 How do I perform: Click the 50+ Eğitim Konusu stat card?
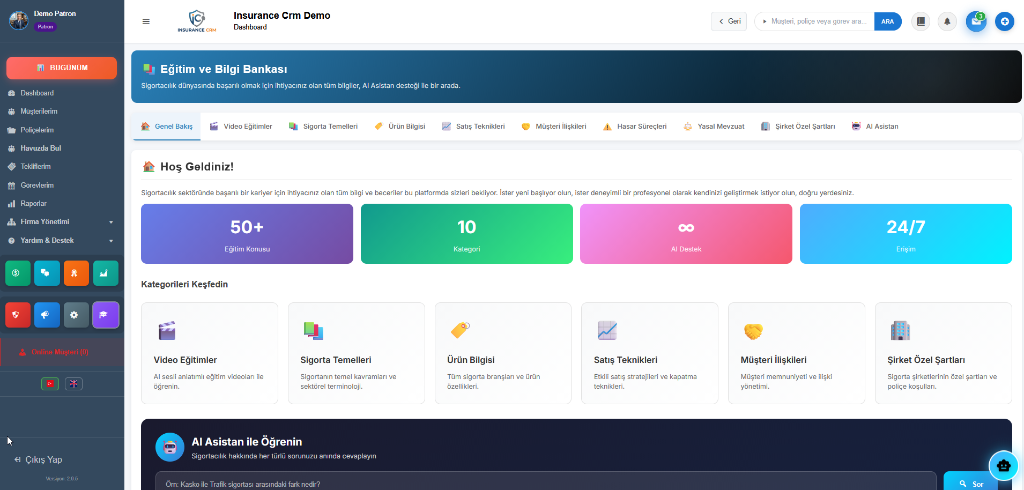click(x=247, y=234)
